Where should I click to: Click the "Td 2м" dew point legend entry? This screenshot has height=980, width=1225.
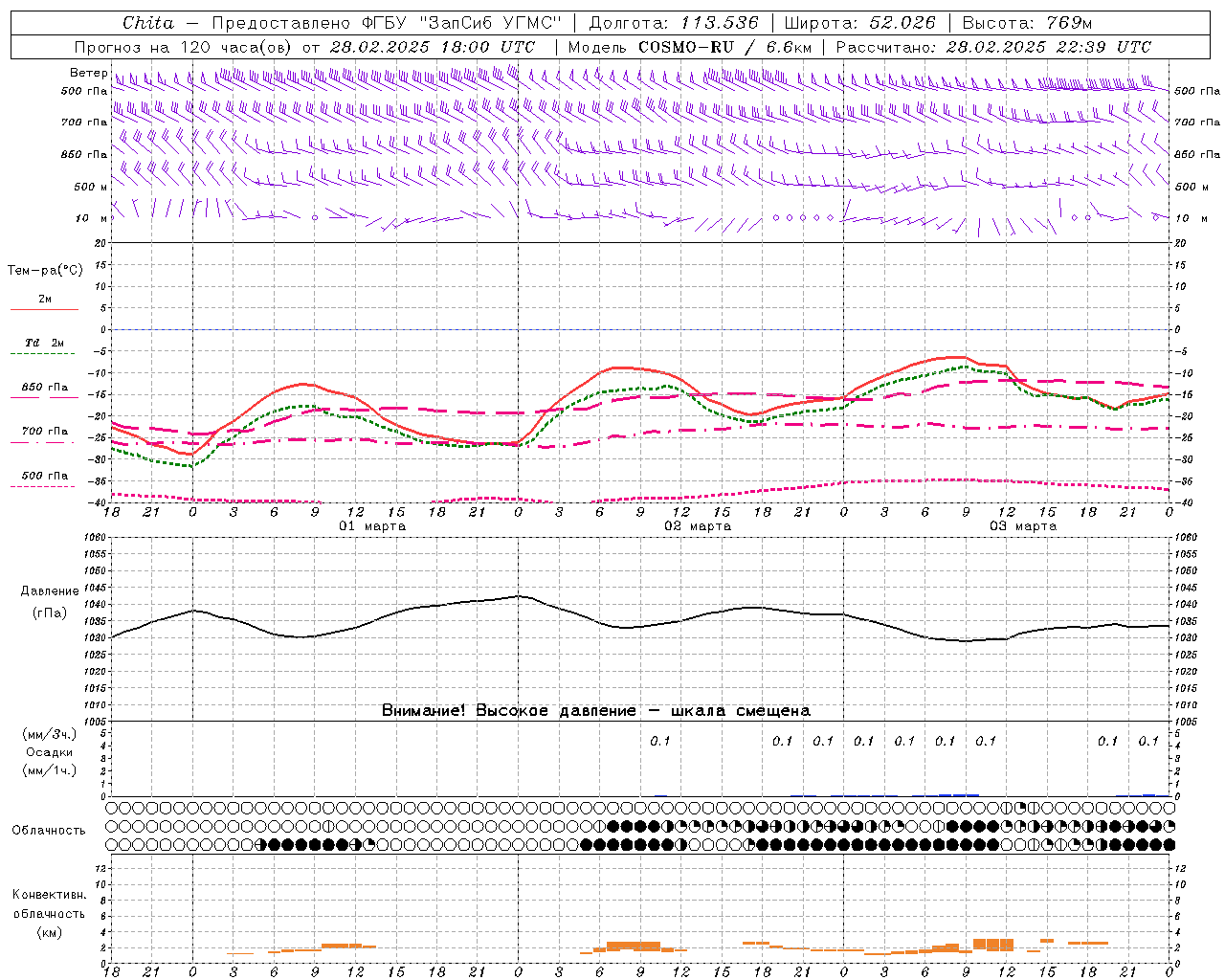pos(45,343)
